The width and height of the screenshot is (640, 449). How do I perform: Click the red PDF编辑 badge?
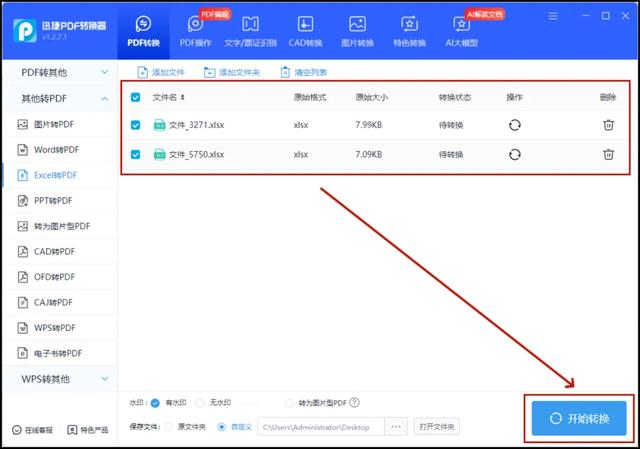click(x=215, y=14)
